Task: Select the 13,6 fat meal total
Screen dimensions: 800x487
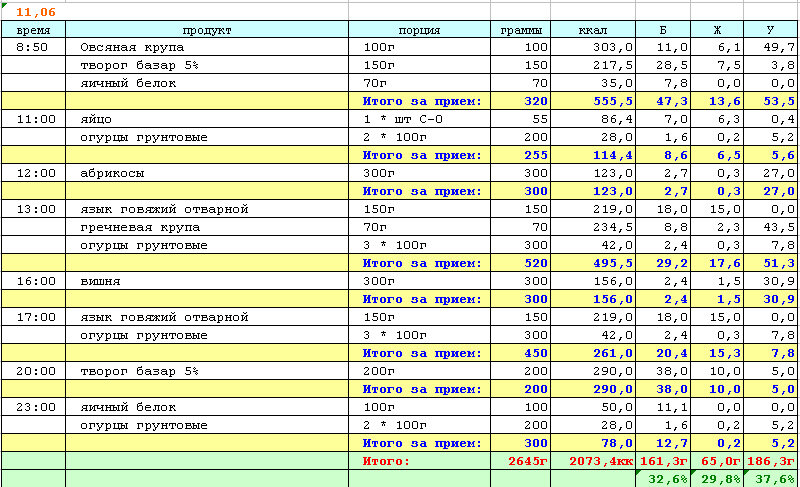Action: click(717, 101)
